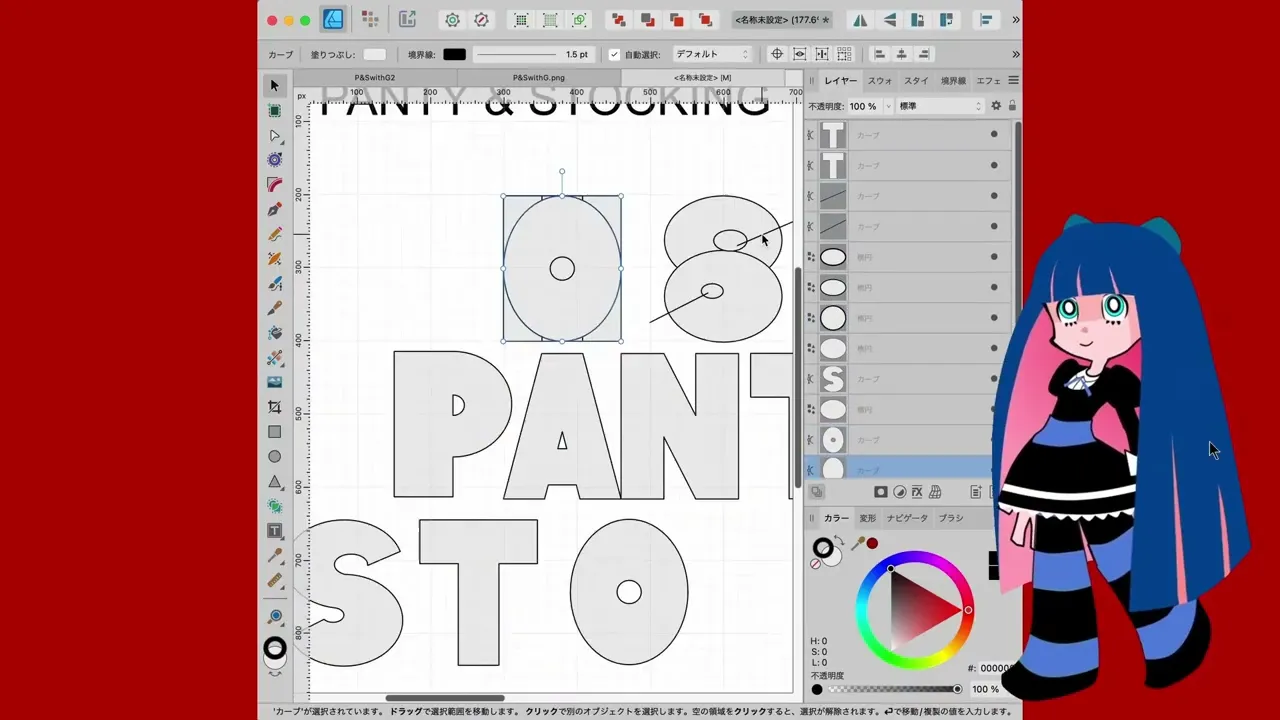
Task: Click the Subtract boolean operation icon
Action: coord(647,19)
